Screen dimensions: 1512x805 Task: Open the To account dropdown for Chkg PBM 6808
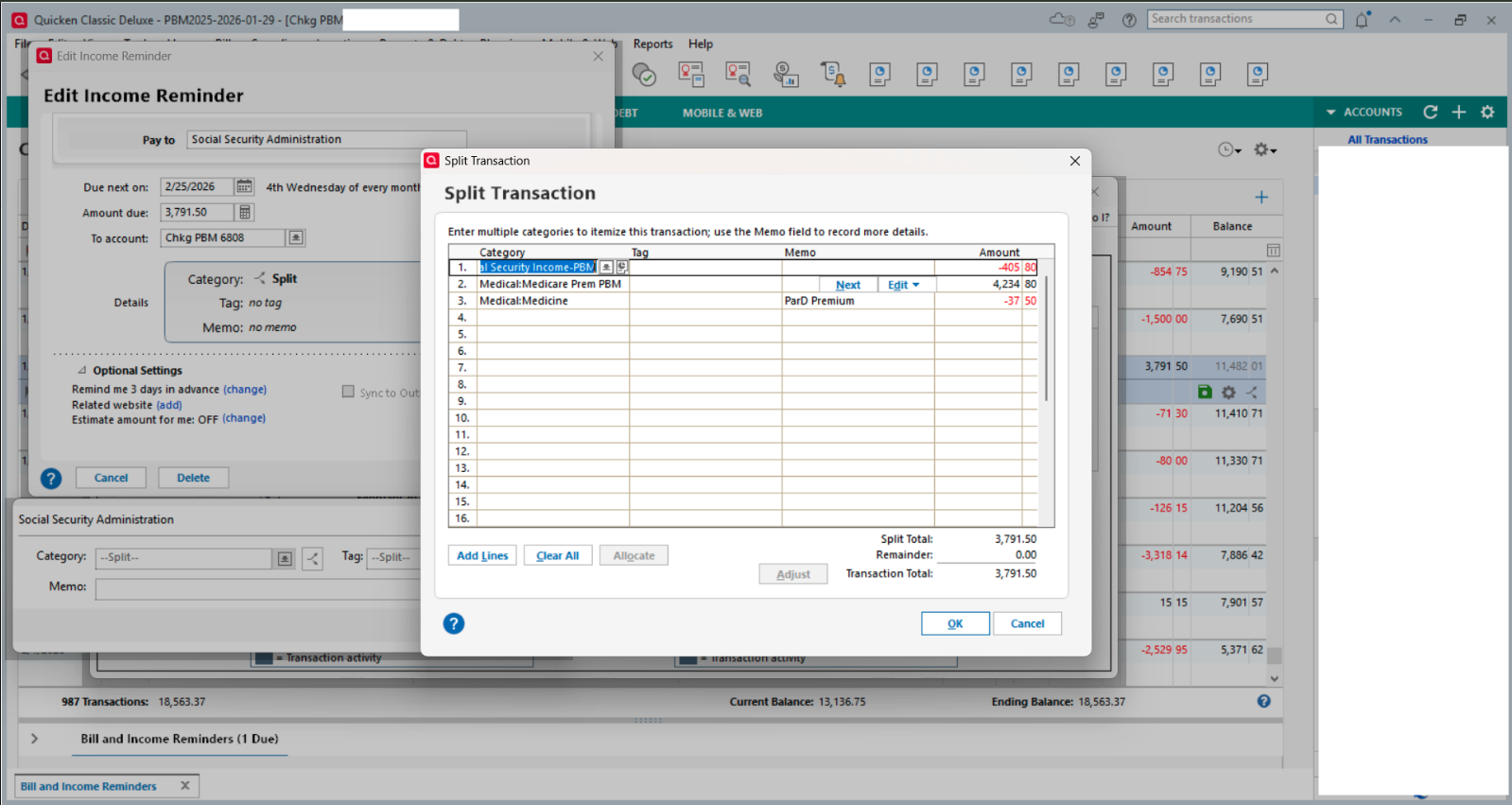coord(296,237)
